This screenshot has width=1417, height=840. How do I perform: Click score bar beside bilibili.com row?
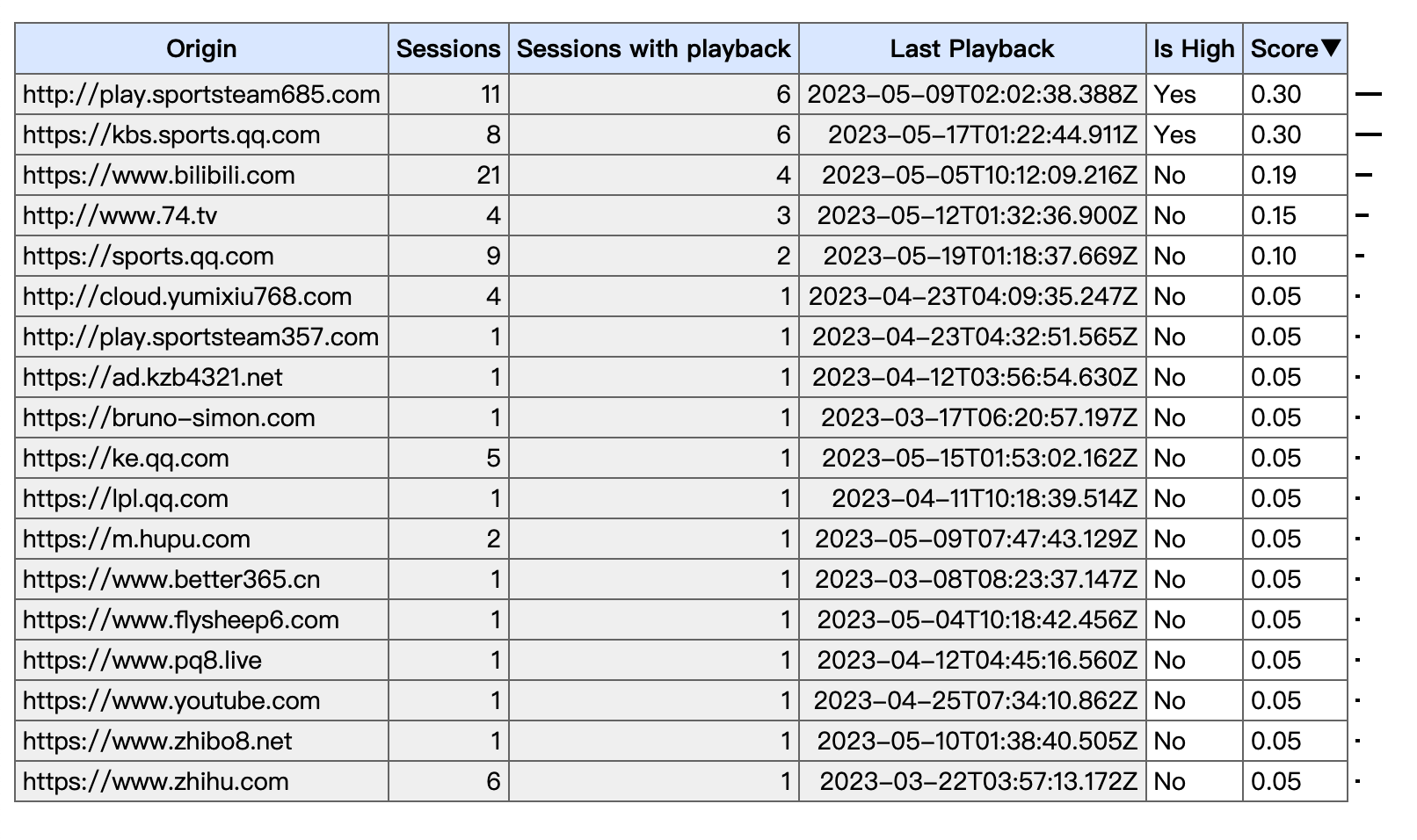click(x=1363, y=176)
